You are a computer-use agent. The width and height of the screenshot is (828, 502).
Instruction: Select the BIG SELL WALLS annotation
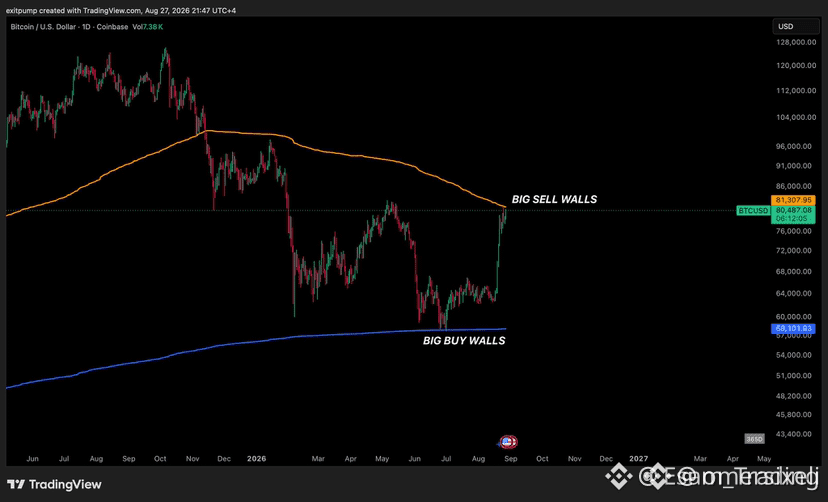554,199
